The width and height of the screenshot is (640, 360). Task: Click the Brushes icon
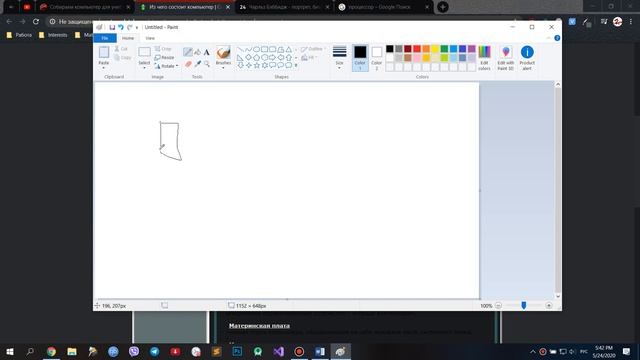pos(223,53)
